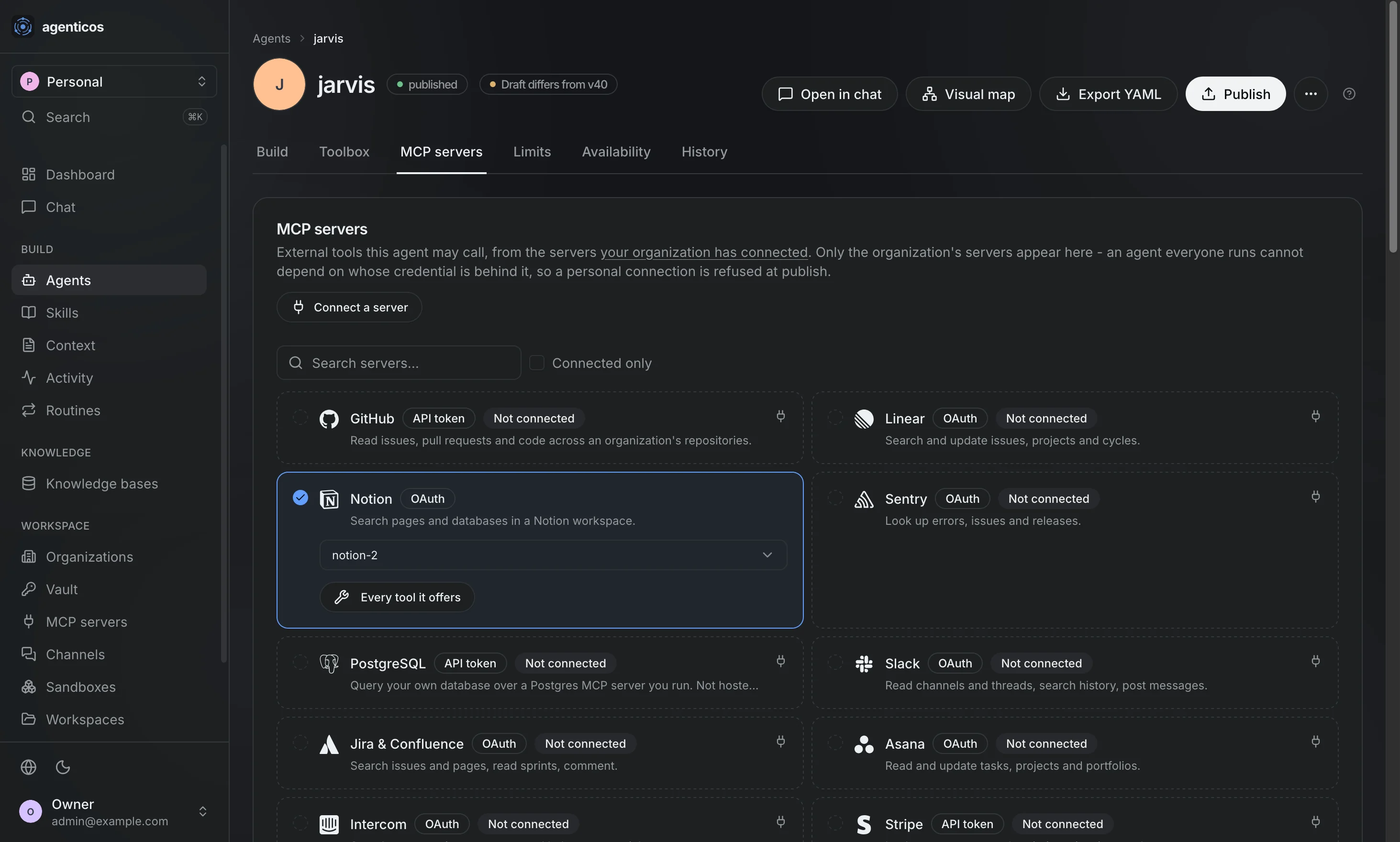The width and height of the screenshot is (1400, 842).
Task: Click the Linear logo icon
Action: point(864,419)
